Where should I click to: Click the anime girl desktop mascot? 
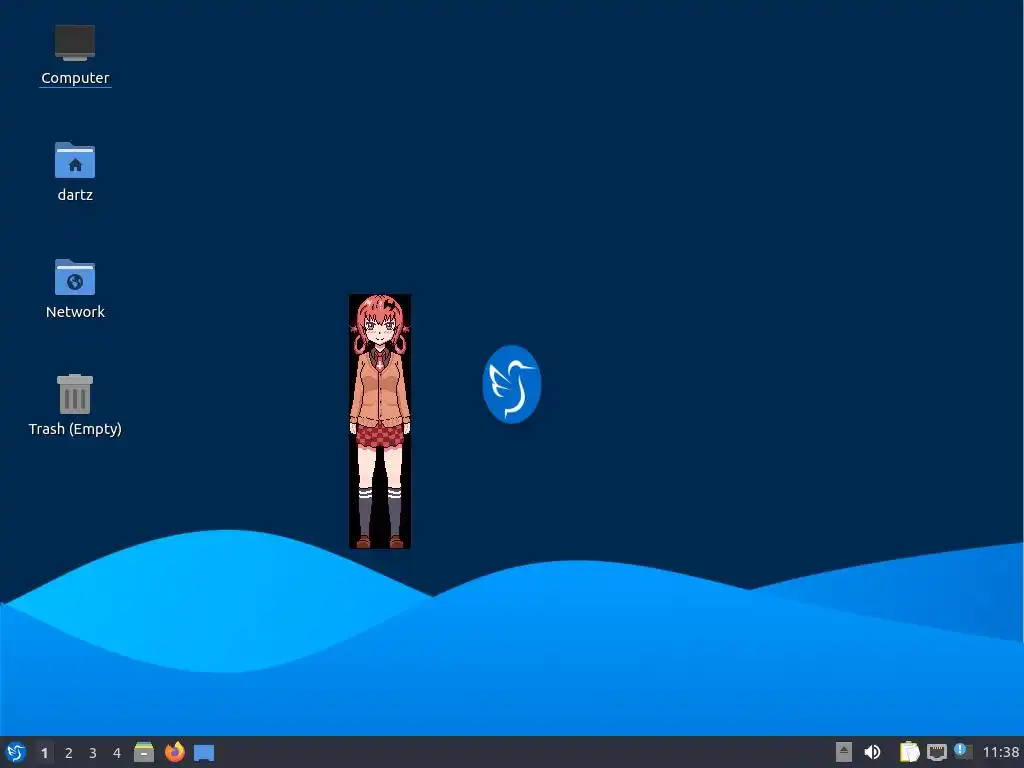379,421
